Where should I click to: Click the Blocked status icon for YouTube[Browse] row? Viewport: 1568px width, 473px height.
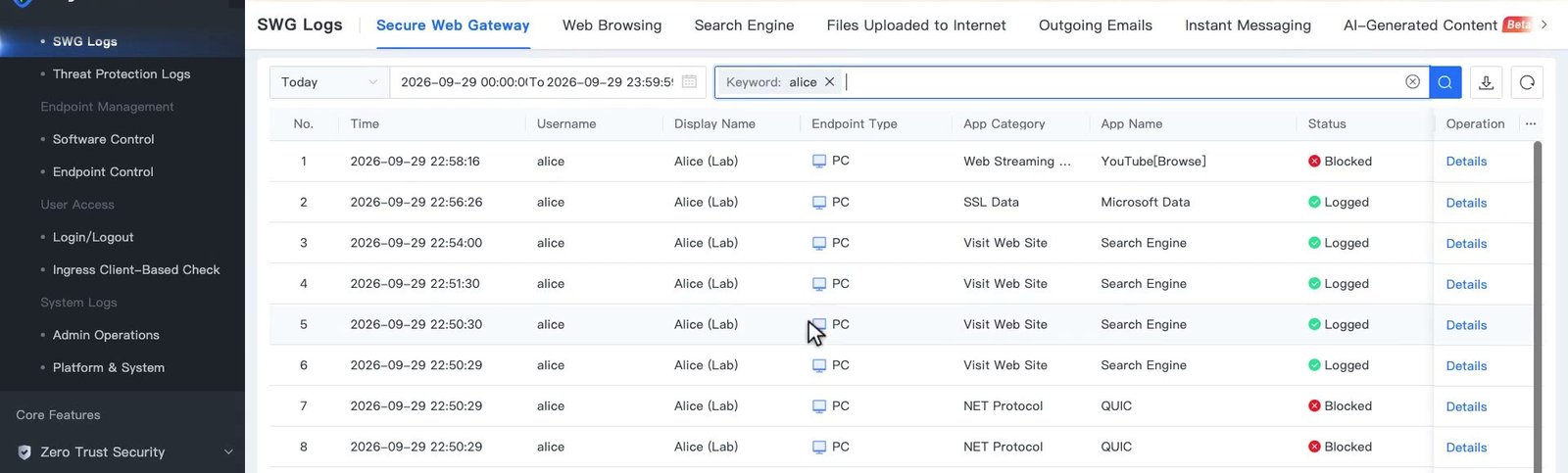[x=1314, y=162]
